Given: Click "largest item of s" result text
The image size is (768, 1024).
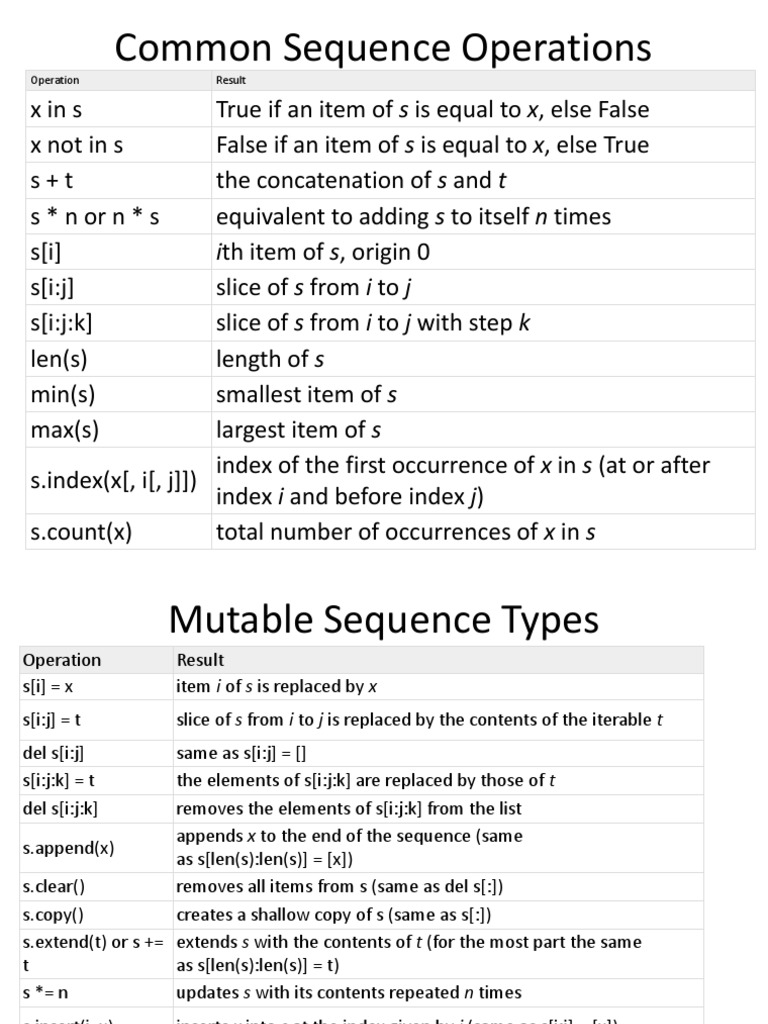Looking at the screenshot, I should coord(299,431).
